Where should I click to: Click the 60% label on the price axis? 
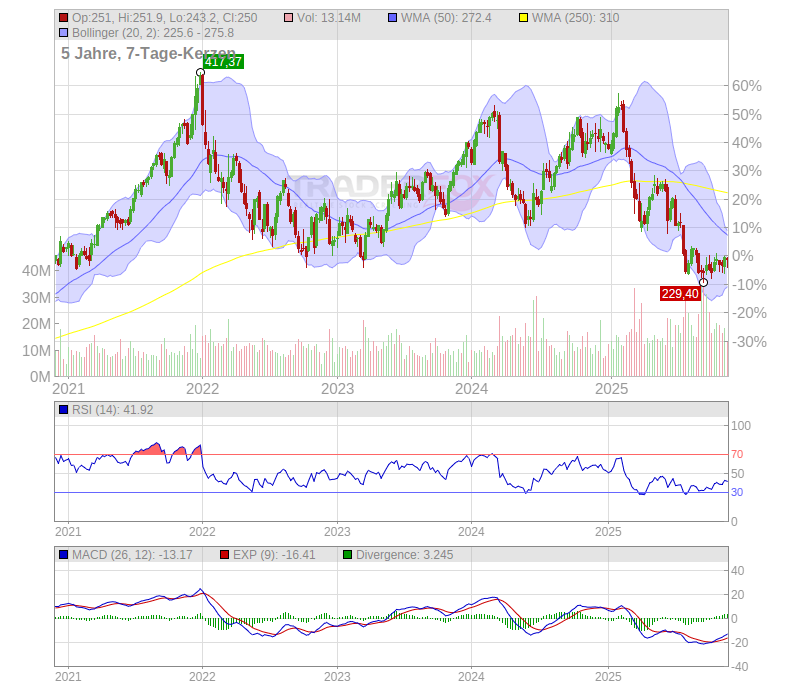[748, 86]
